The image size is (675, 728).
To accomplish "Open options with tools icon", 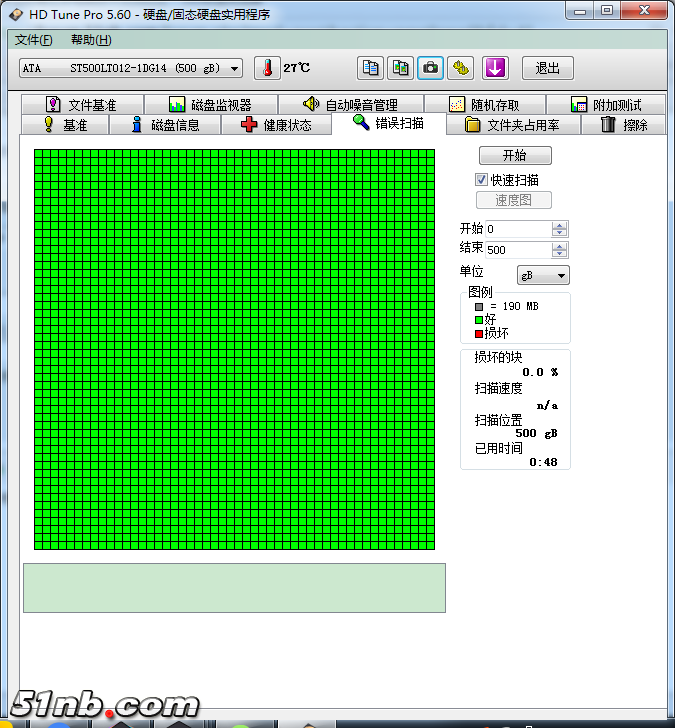I will [x=461, y=68].
